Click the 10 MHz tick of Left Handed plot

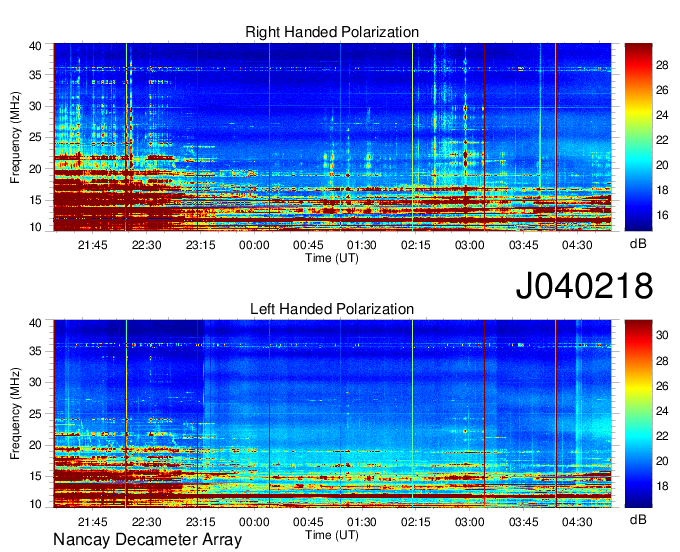(35, 504)
